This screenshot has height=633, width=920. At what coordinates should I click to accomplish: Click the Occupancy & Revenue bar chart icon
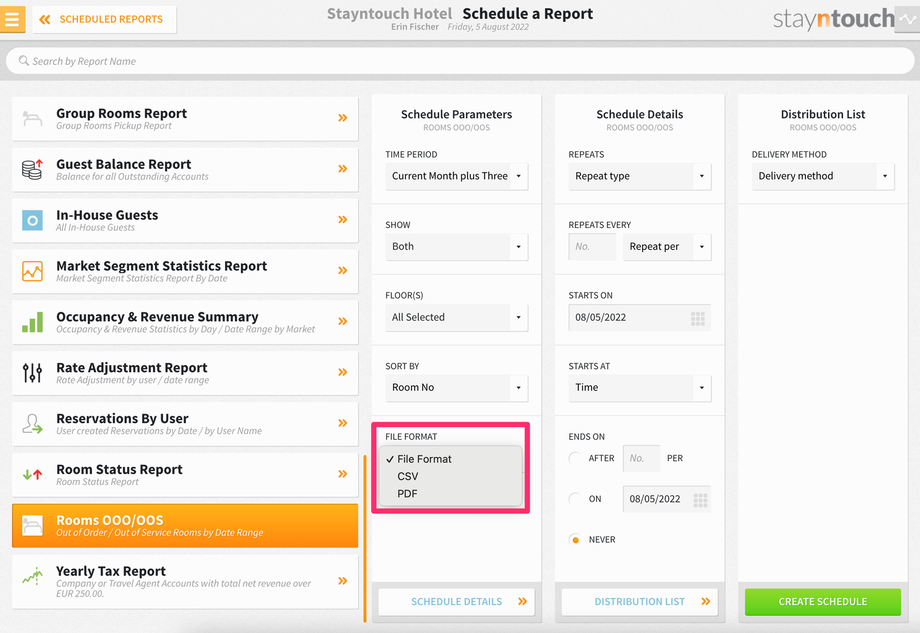(32, 322)
